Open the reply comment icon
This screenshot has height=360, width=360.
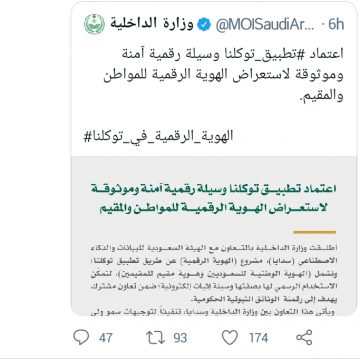81,338
